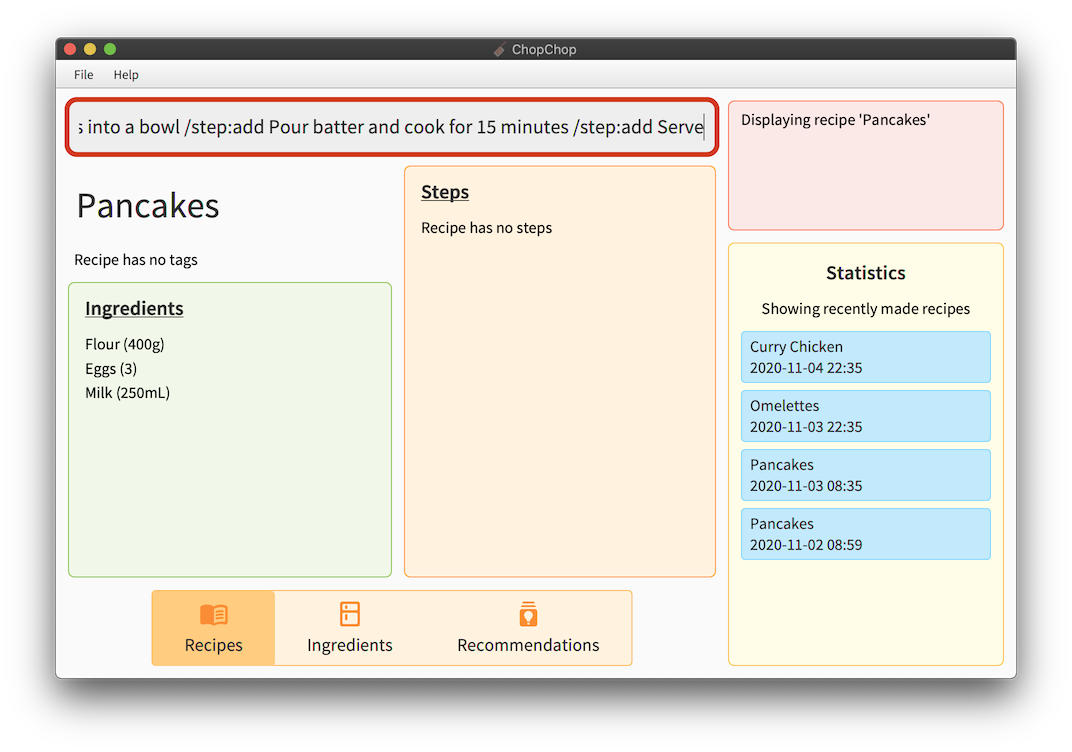Switch to the Ingredients tab label
1072x752 pixels.
(x=349, y=645)
